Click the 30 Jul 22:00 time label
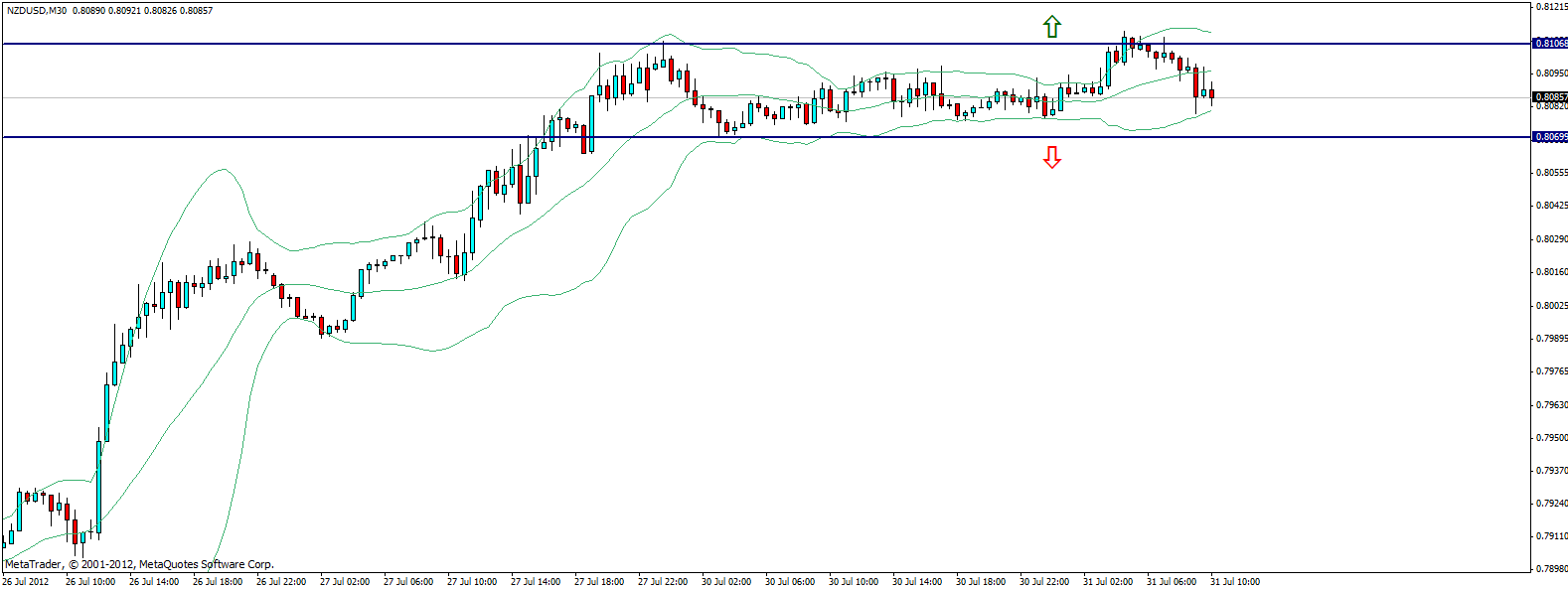 1044,582
